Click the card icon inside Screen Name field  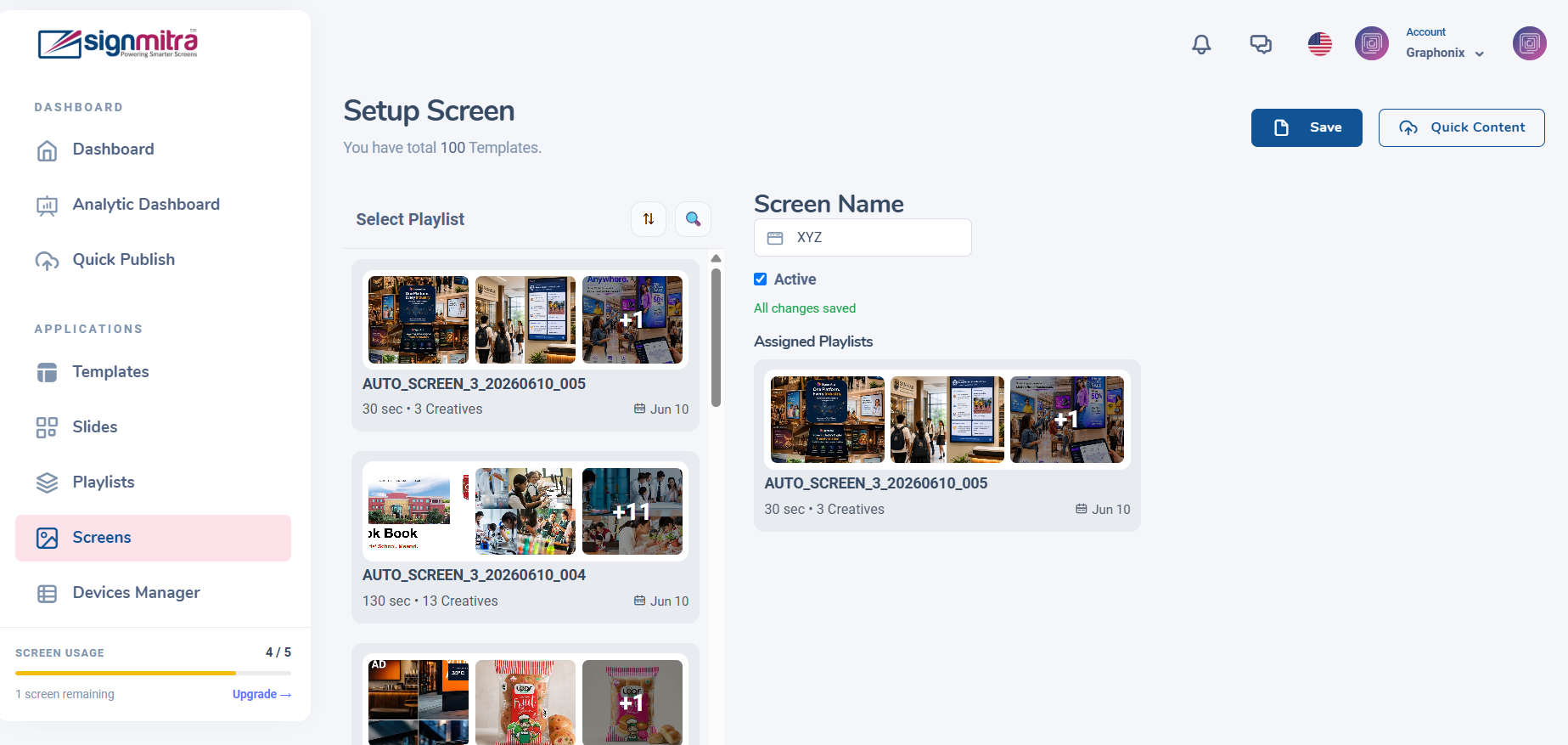(x=775, y=238)
